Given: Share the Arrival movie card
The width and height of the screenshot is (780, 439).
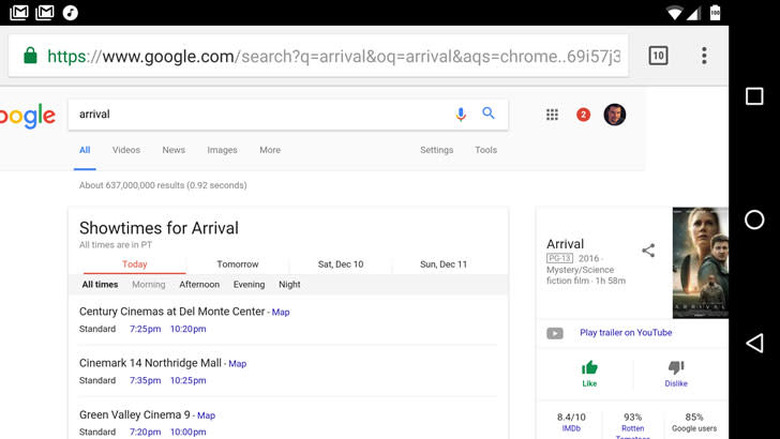Looking at the screenshot, I should click(648, 250).
